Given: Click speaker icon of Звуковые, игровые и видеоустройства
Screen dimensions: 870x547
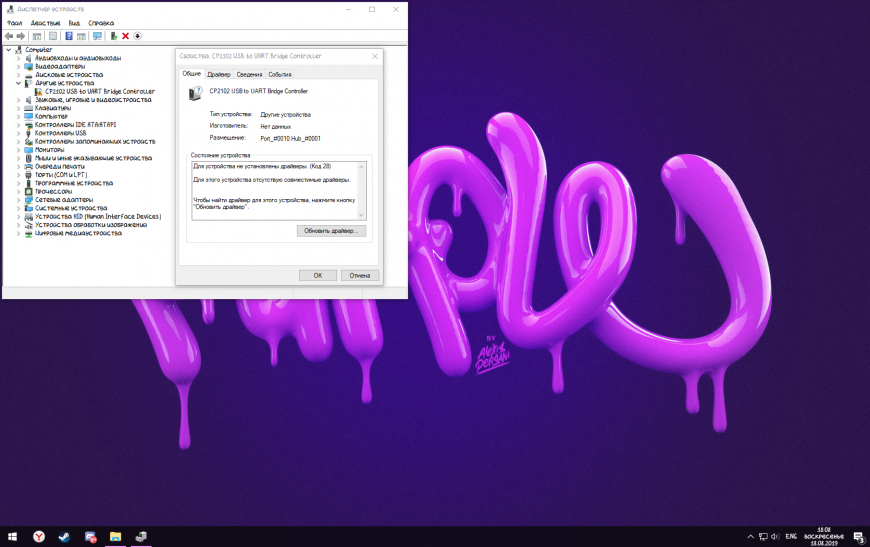Looking at the screenshot, I should [29, 99].
